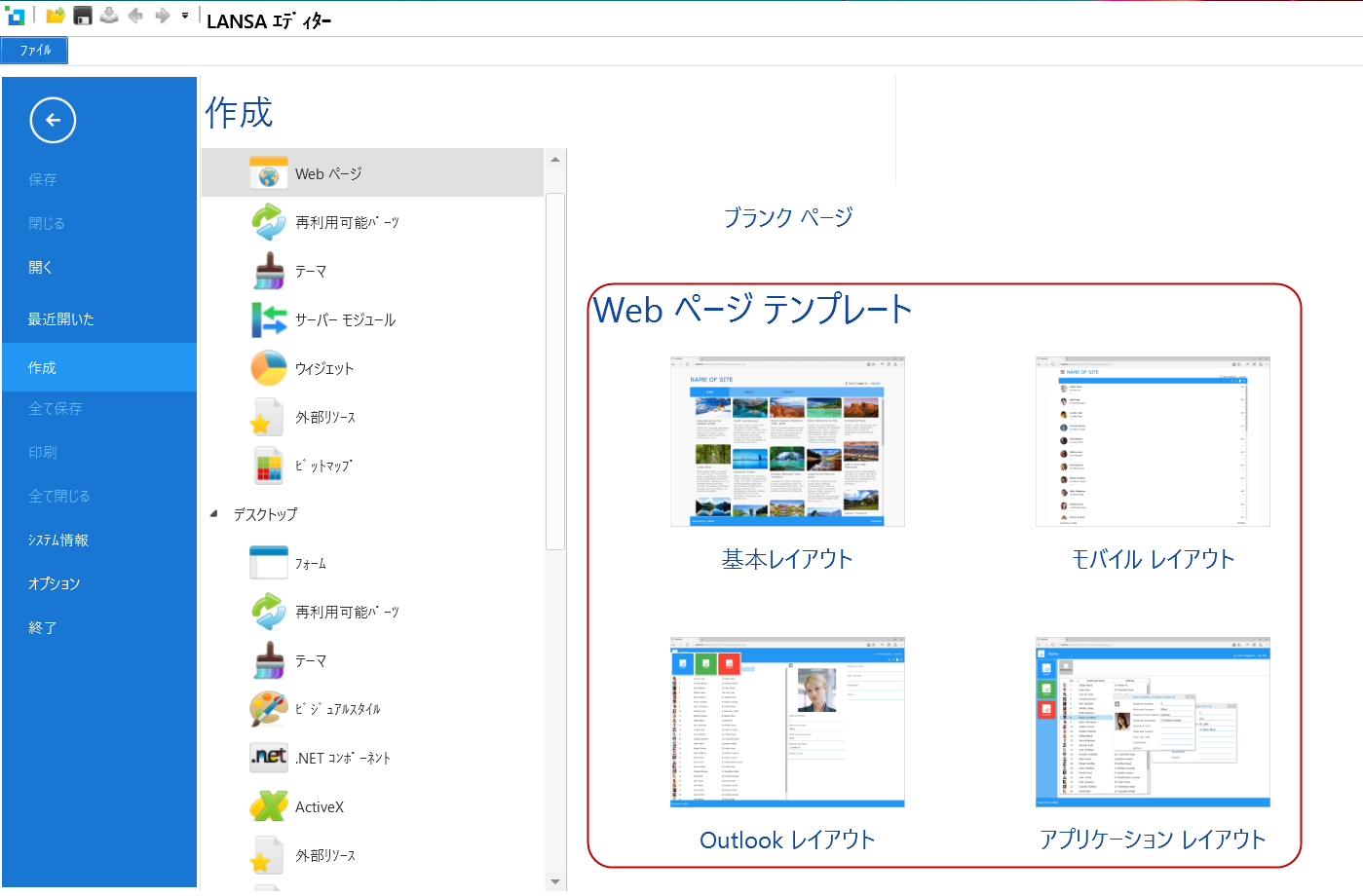Create a ブランク ページ via its link
1363x896 pixels.
[x=788, y=217]
